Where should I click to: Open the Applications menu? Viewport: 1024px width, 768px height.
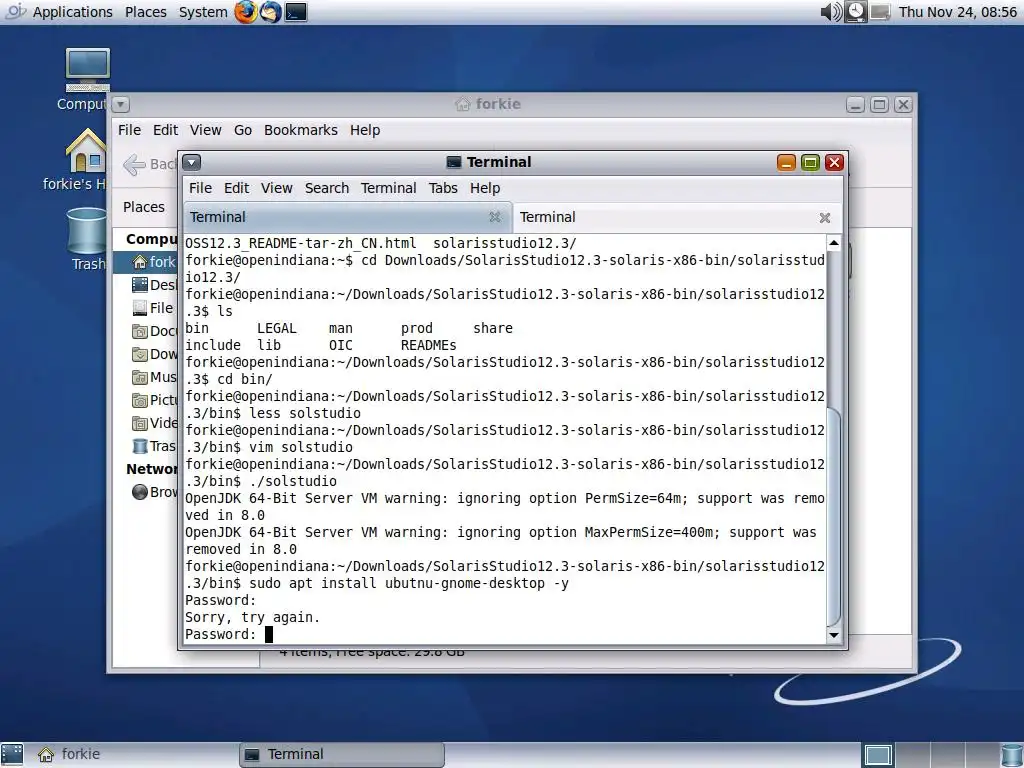coord(72,12)
